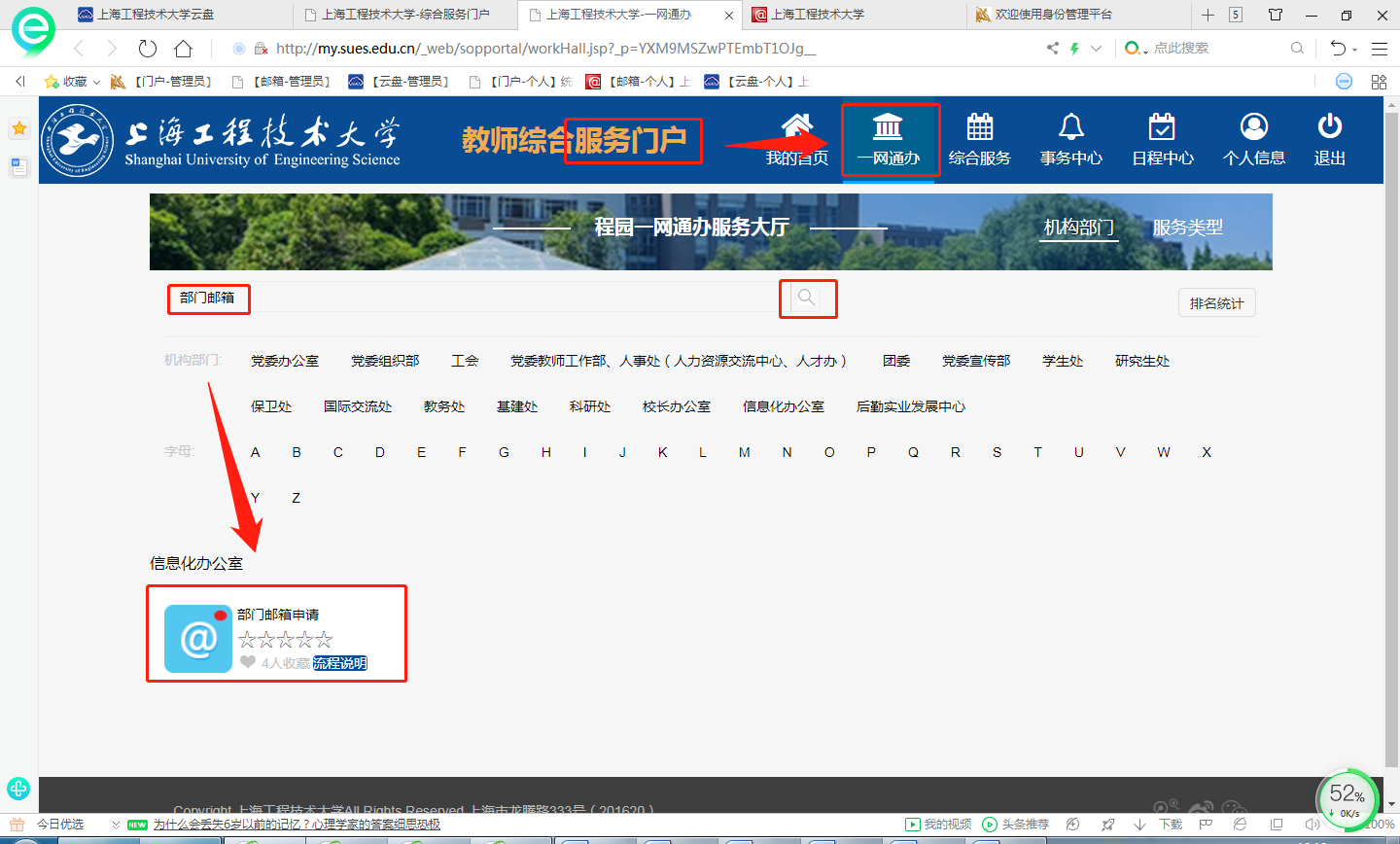
Task: Filter services by letter A
Action: [256, 452]
